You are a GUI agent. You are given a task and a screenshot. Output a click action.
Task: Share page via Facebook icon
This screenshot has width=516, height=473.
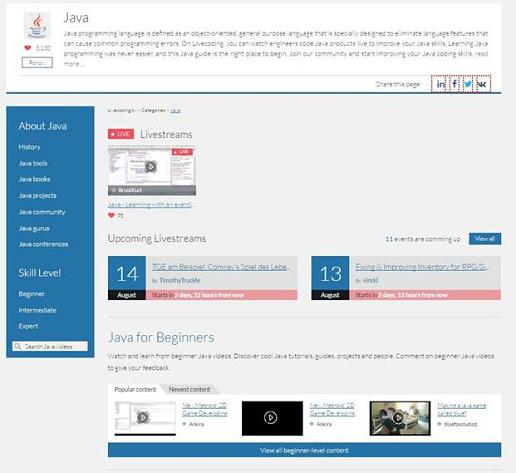pos(455,84)
